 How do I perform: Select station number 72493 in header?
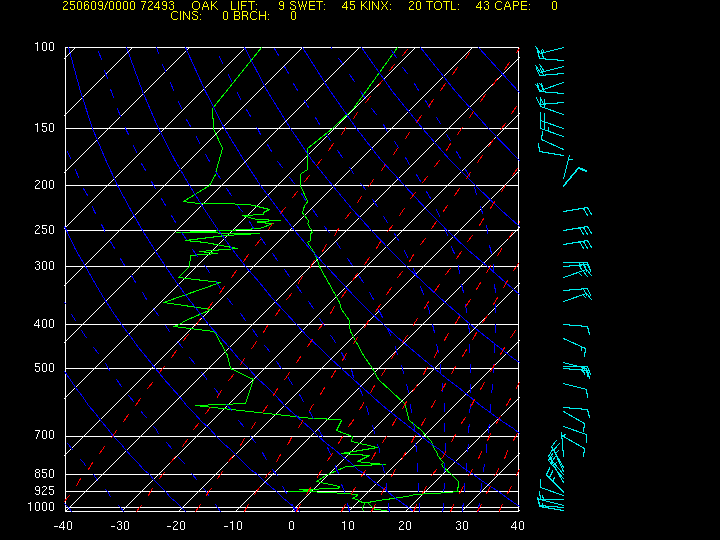158,6
